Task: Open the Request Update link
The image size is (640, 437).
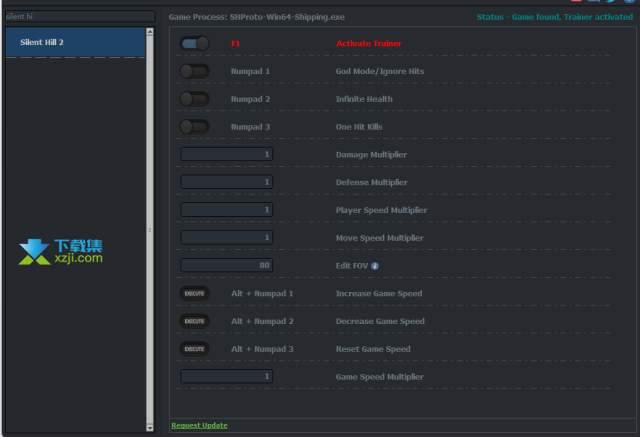Action: (199, 425)
